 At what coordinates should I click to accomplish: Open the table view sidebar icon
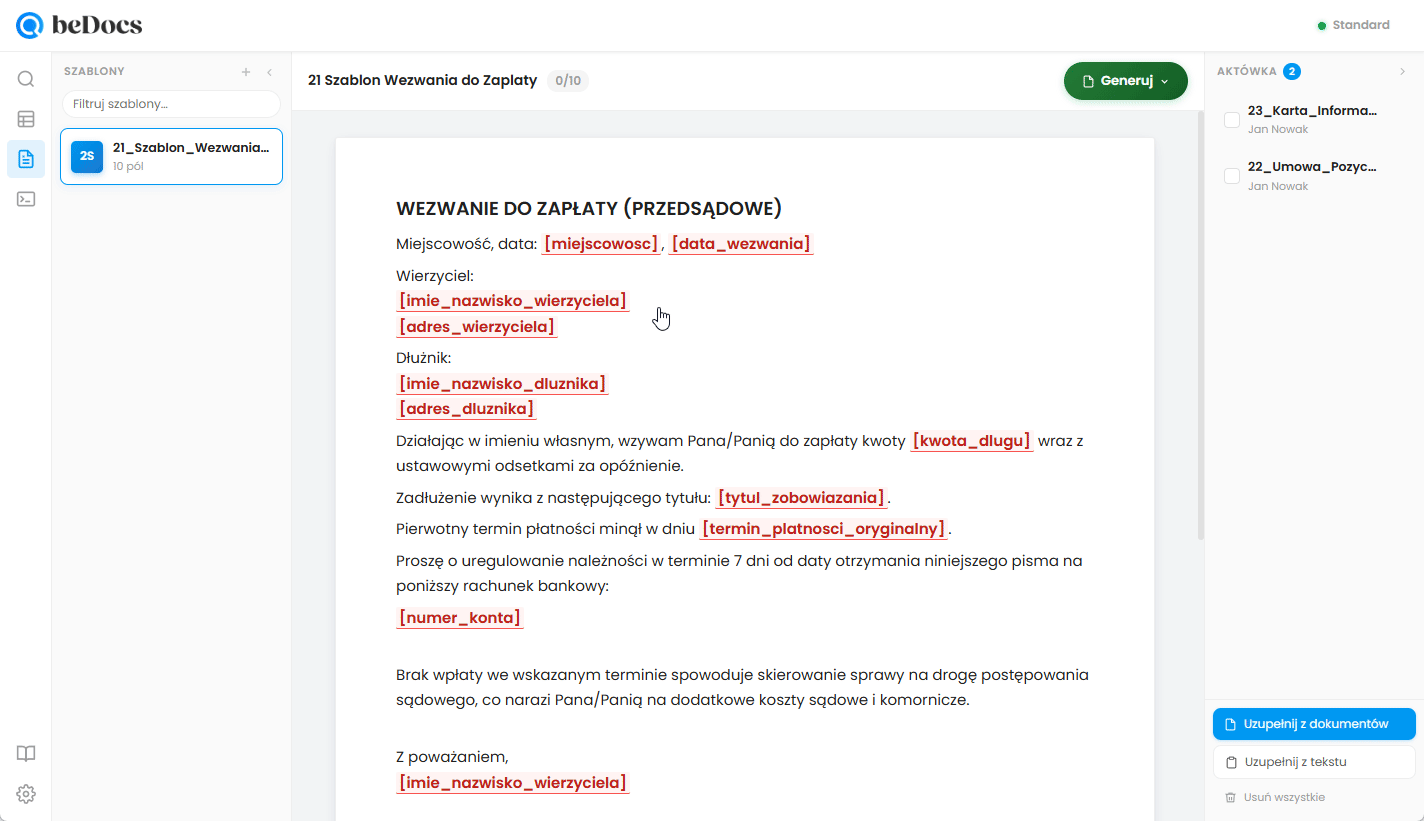coord(26,119)
